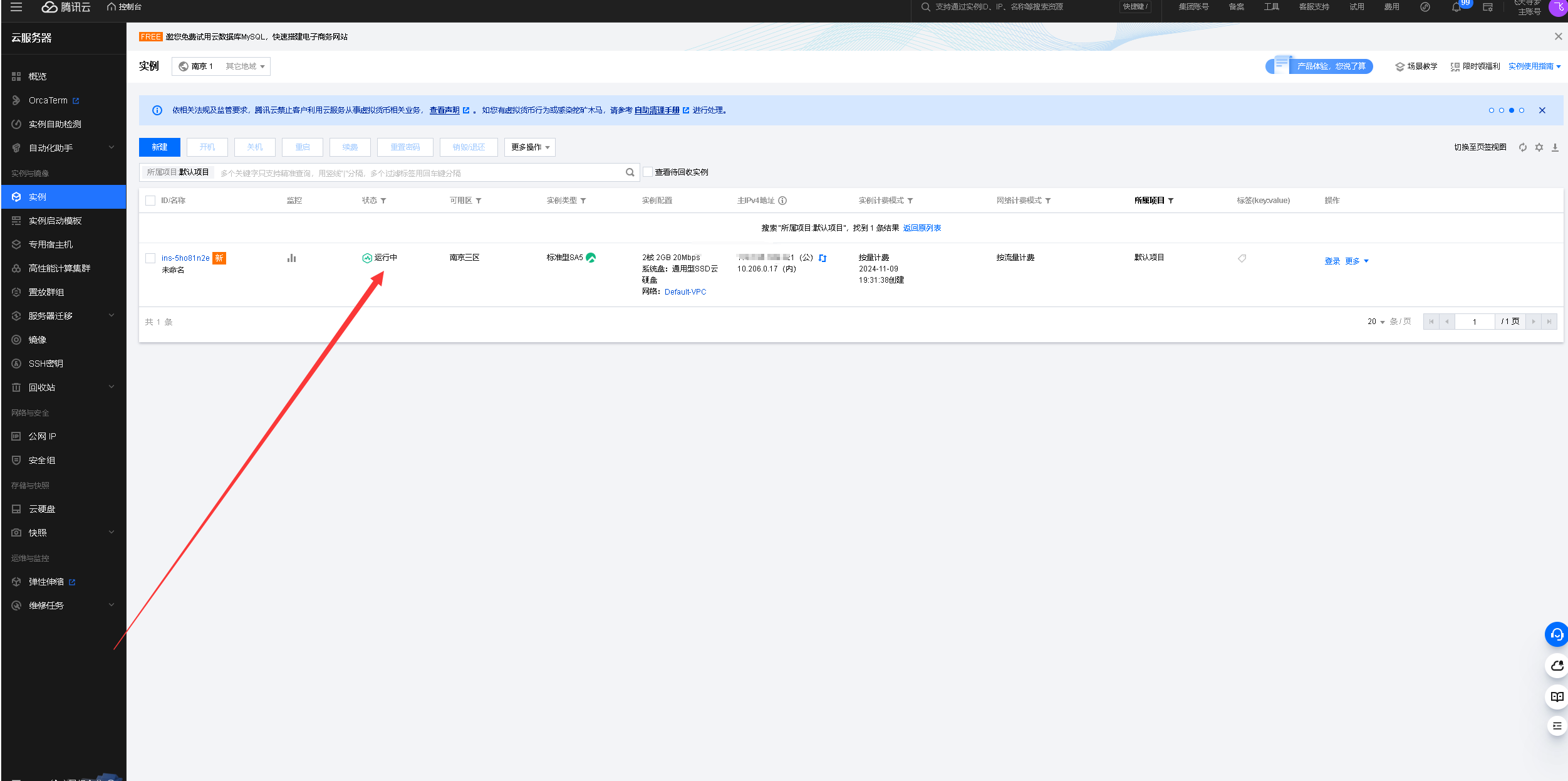
Task: Click the refresh list icon
Action: tap(1523, 147)
